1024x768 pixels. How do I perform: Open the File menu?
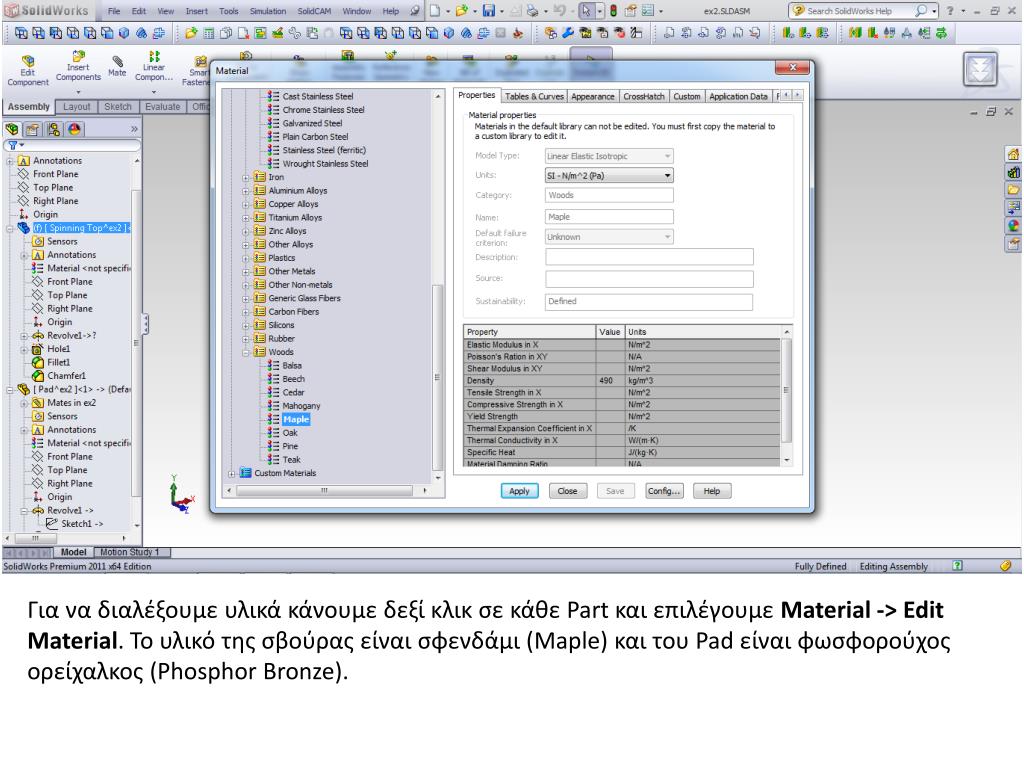point(114,11)
